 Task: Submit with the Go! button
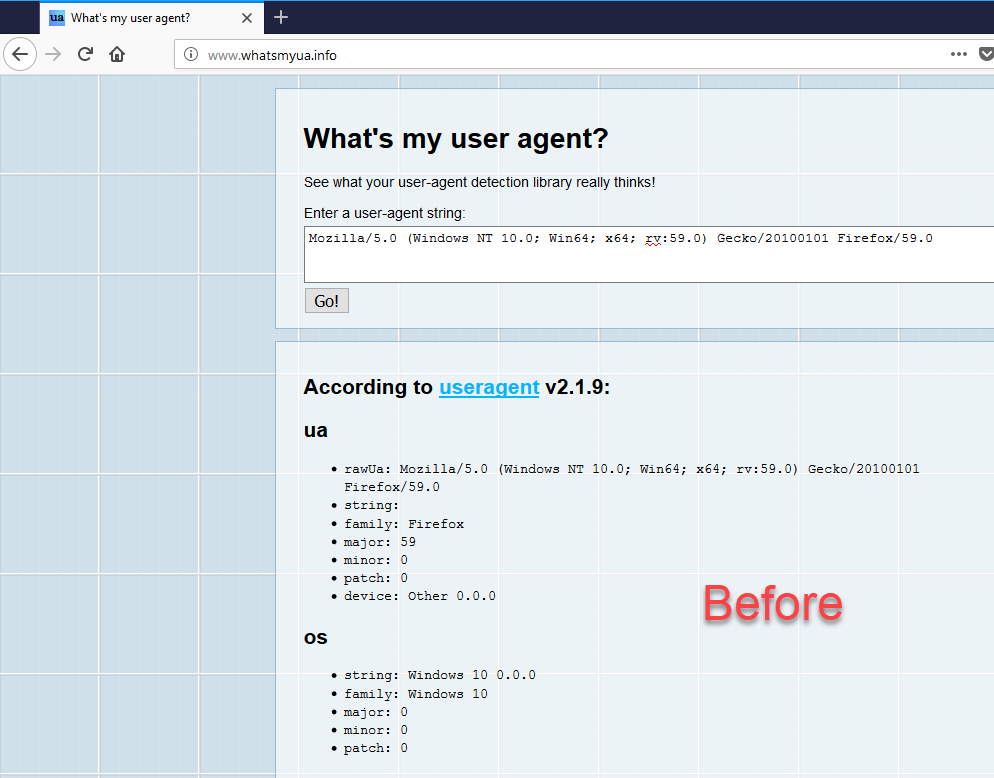[x=326, y=301]
